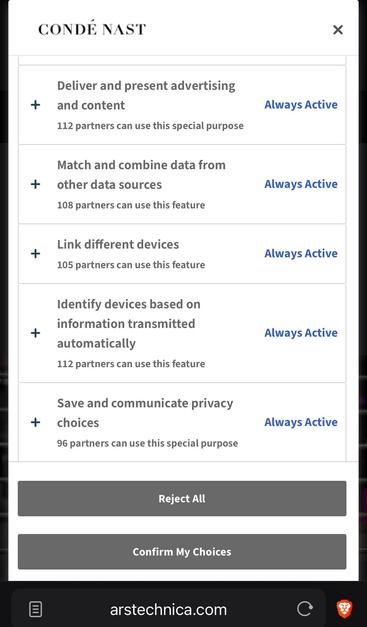
Task: Click the Reject All button
Action: [x=182, y=499]
